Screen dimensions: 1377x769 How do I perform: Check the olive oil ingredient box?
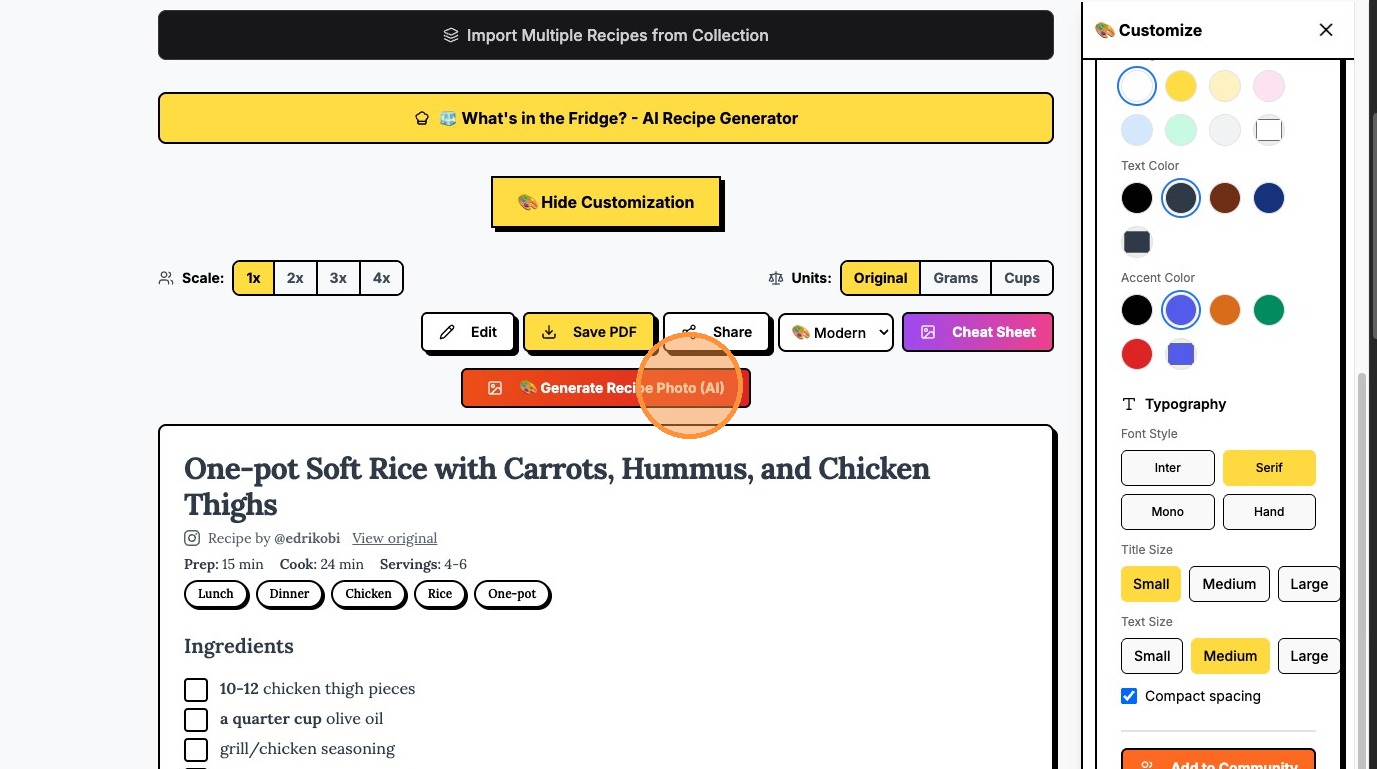[x=196, y=719]
